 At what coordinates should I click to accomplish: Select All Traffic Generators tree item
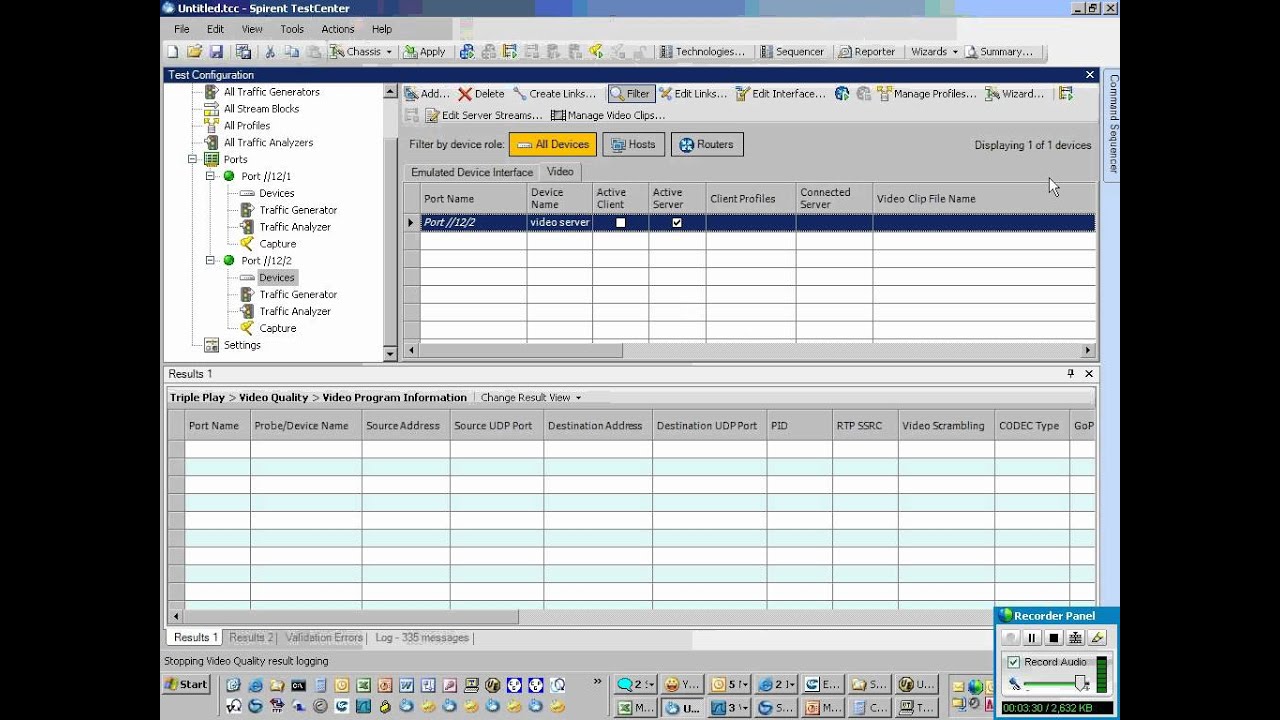tap(271, 92)
